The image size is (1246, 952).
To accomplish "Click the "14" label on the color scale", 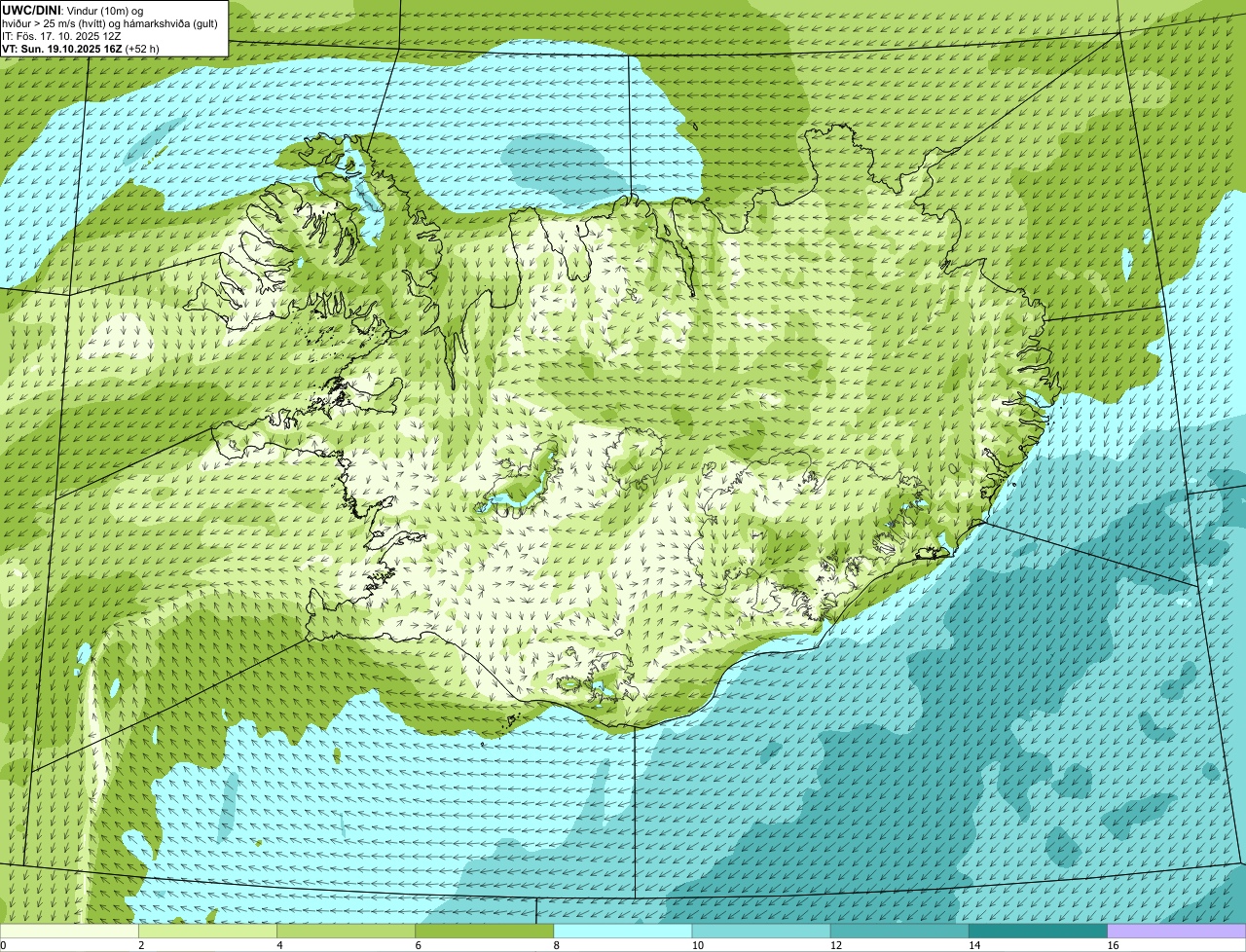I will 974,945.
